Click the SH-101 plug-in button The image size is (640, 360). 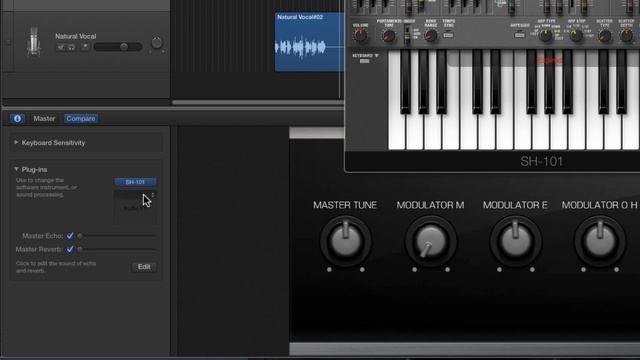[135, 182]
